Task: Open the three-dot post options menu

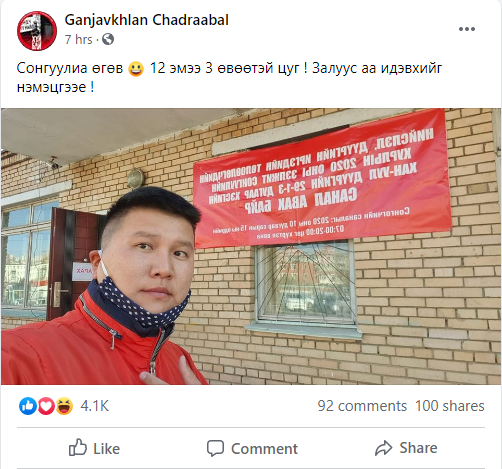Action: click(467, 29)
